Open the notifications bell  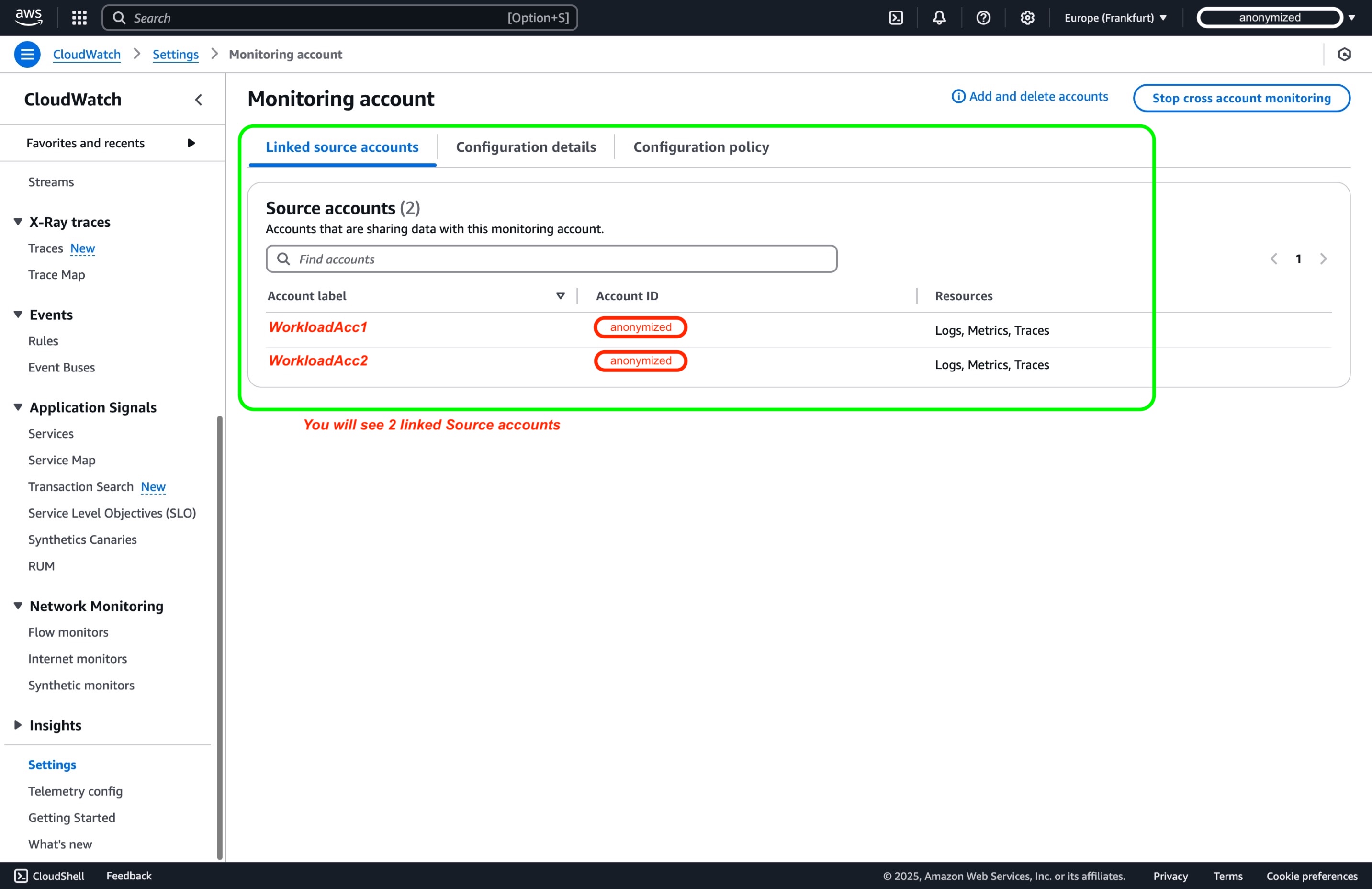click(x=940, y=18)
